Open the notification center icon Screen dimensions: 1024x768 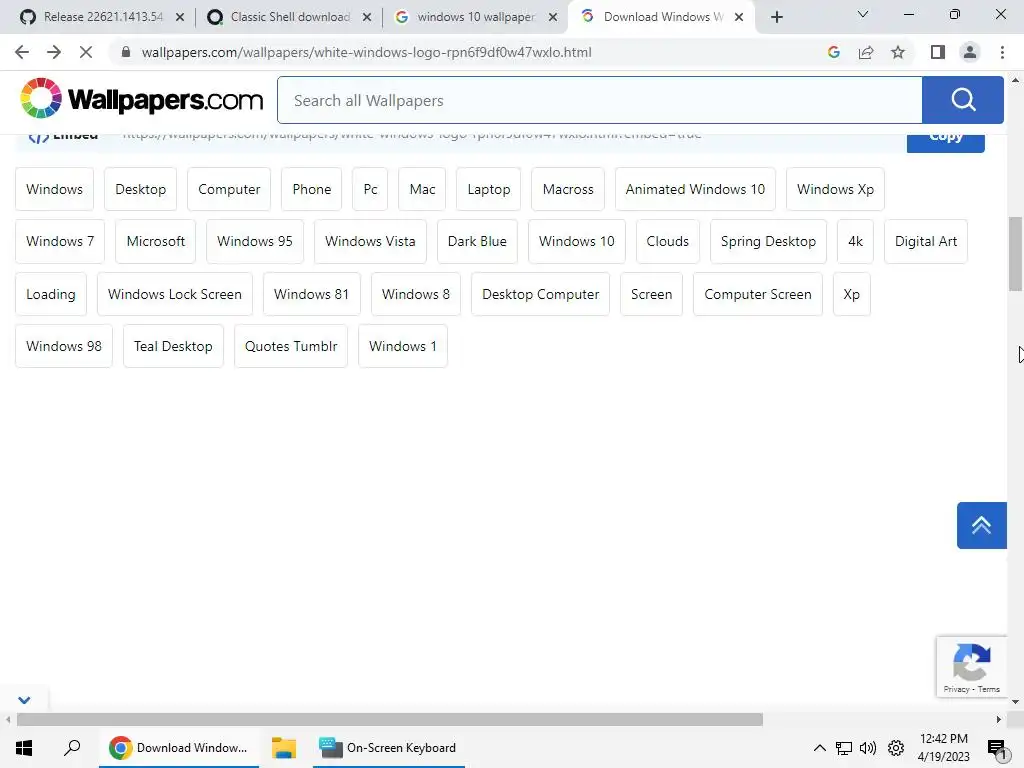(x=997, y=749)
